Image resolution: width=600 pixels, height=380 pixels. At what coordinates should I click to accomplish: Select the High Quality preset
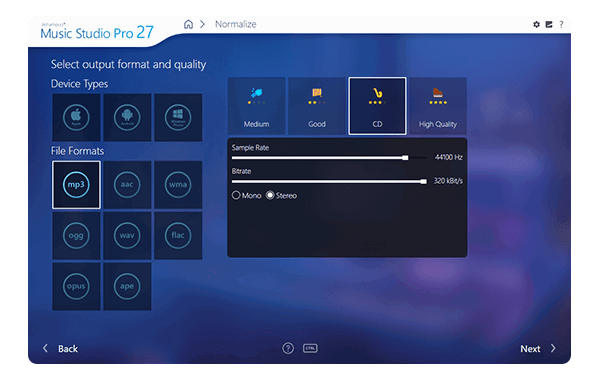438,106
